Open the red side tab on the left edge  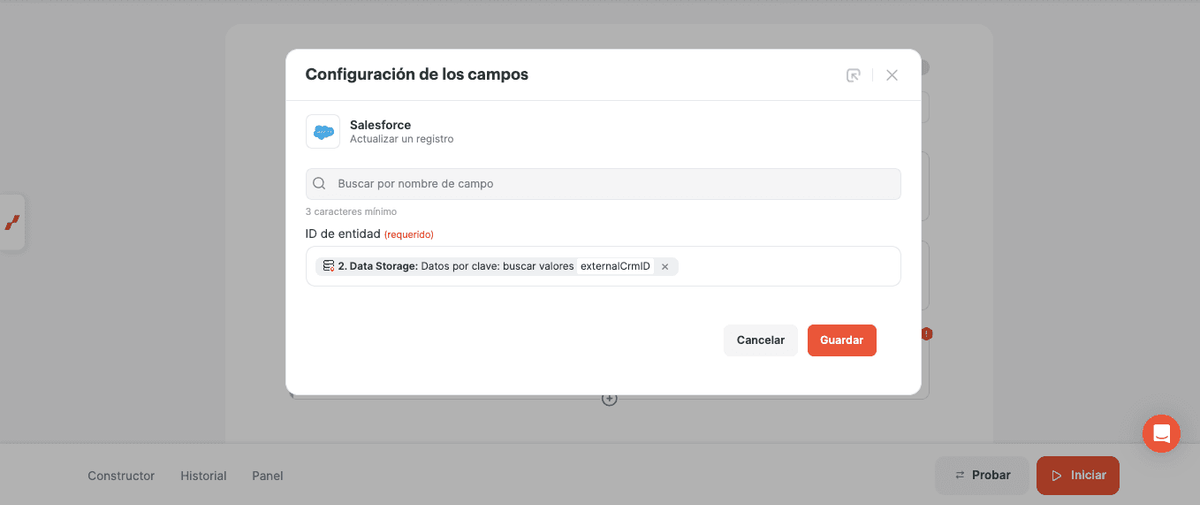(13, 222)
